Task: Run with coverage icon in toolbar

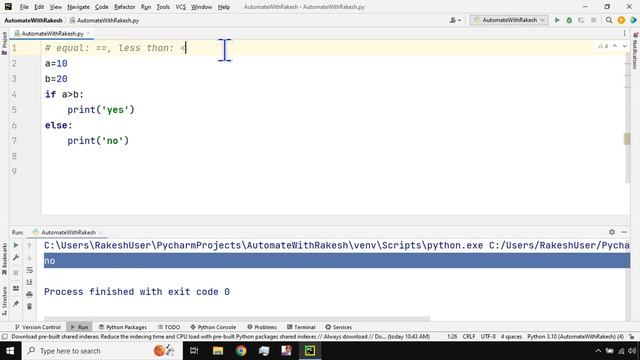Action: coord(581,20)
